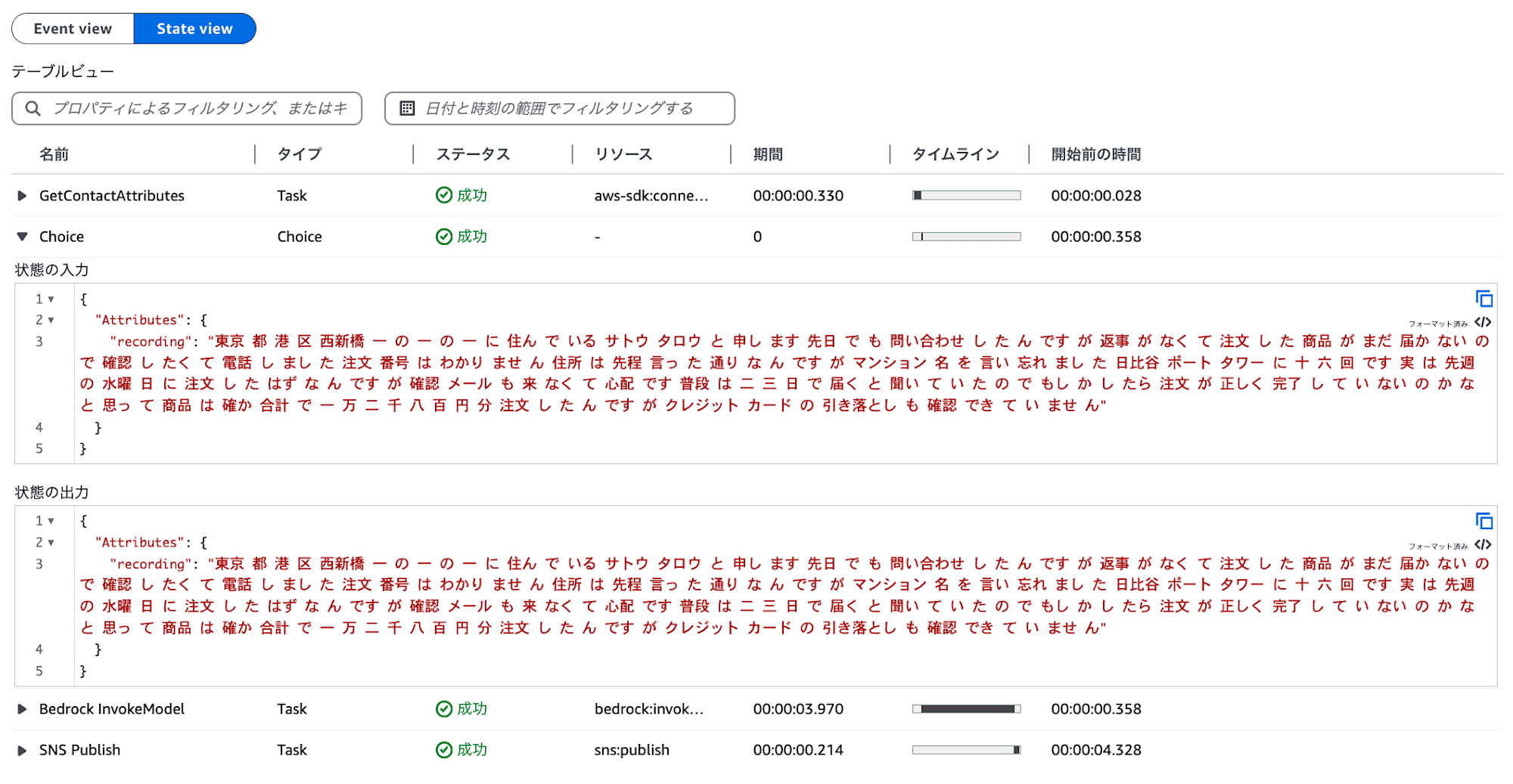Copy the state output JSON
The width and height of the screenshot is (1513, 784).
(x=1483, y=521)
